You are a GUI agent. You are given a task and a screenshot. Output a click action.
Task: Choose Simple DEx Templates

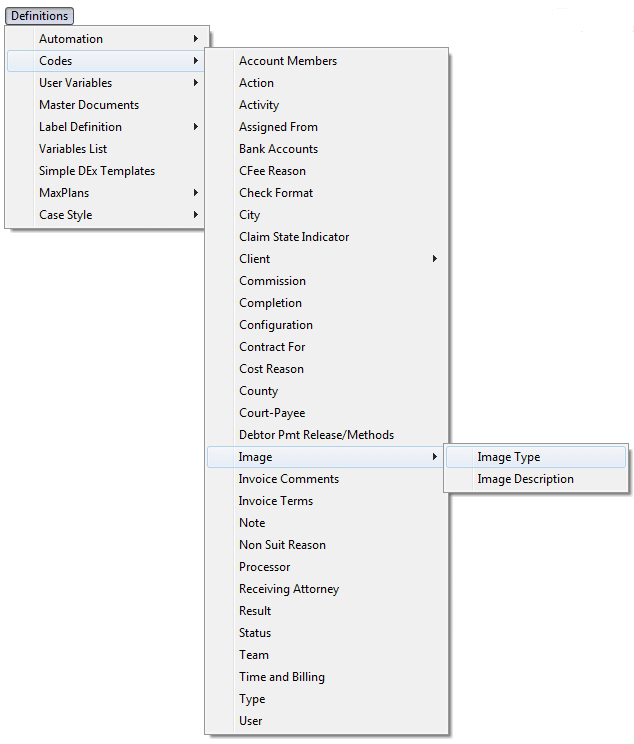point(97,171)
